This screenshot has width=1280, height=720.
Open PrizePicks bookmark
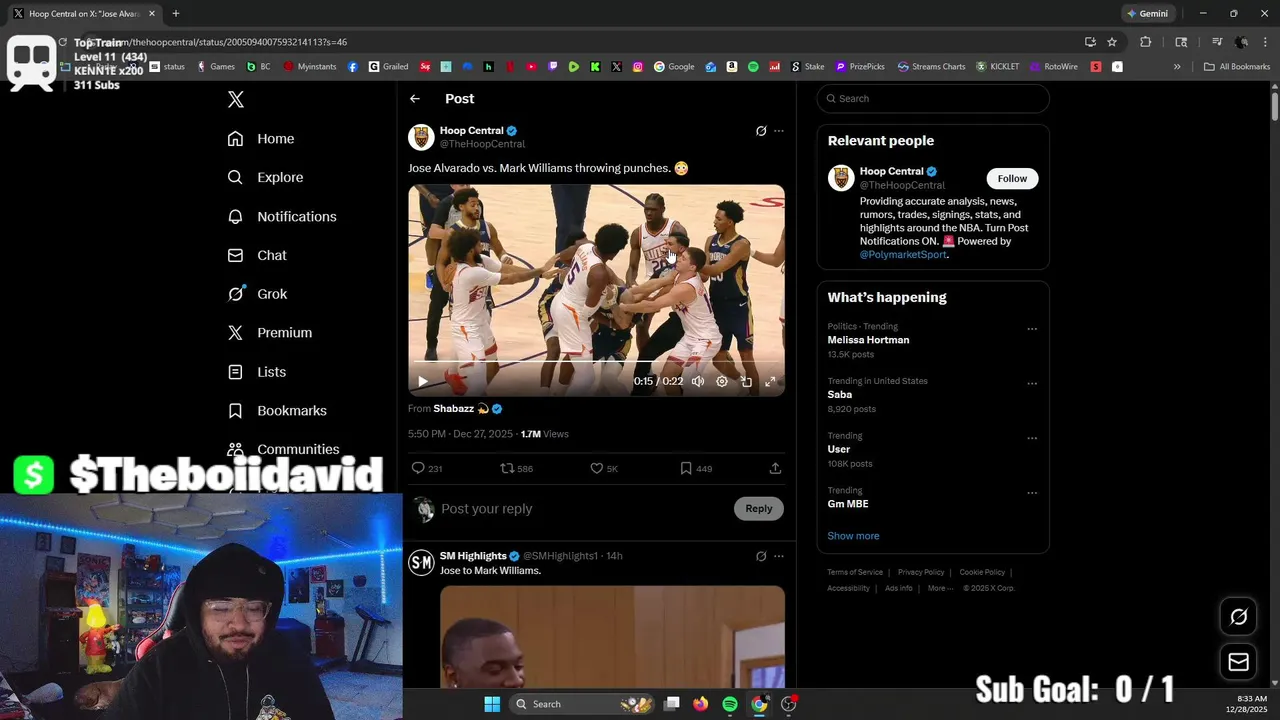(x=860, y=67)
